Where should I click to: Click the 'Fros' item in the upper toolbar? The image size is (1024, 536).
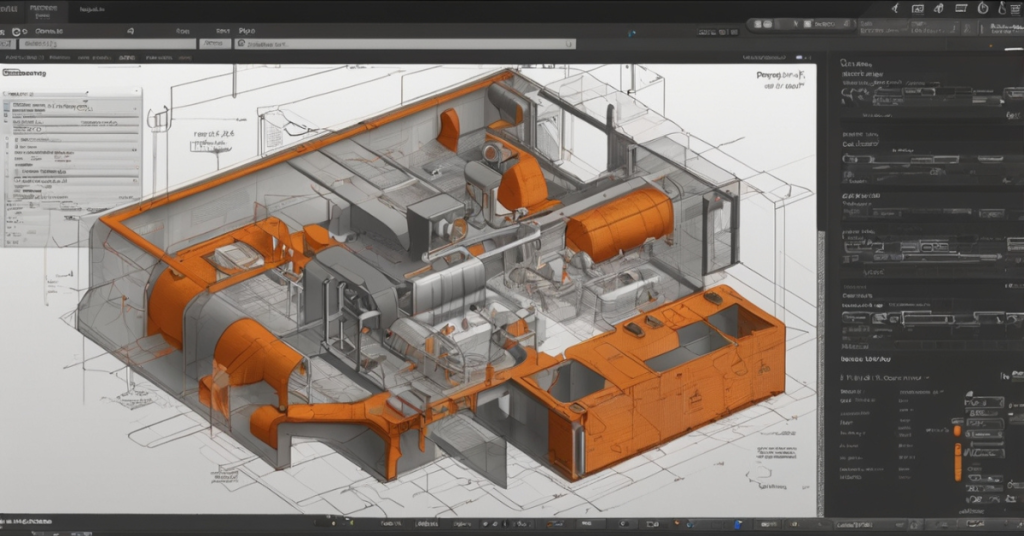click(x=182, y=31)
